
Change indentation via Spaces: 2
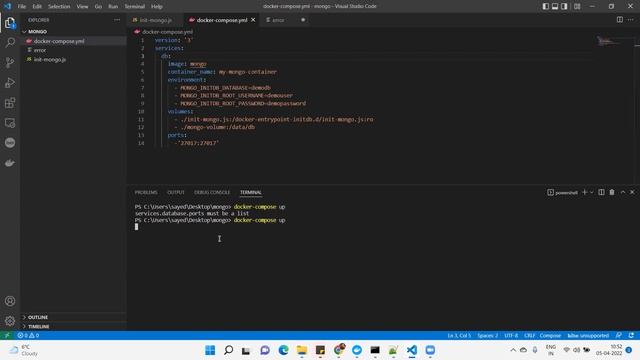coord(488,336)
